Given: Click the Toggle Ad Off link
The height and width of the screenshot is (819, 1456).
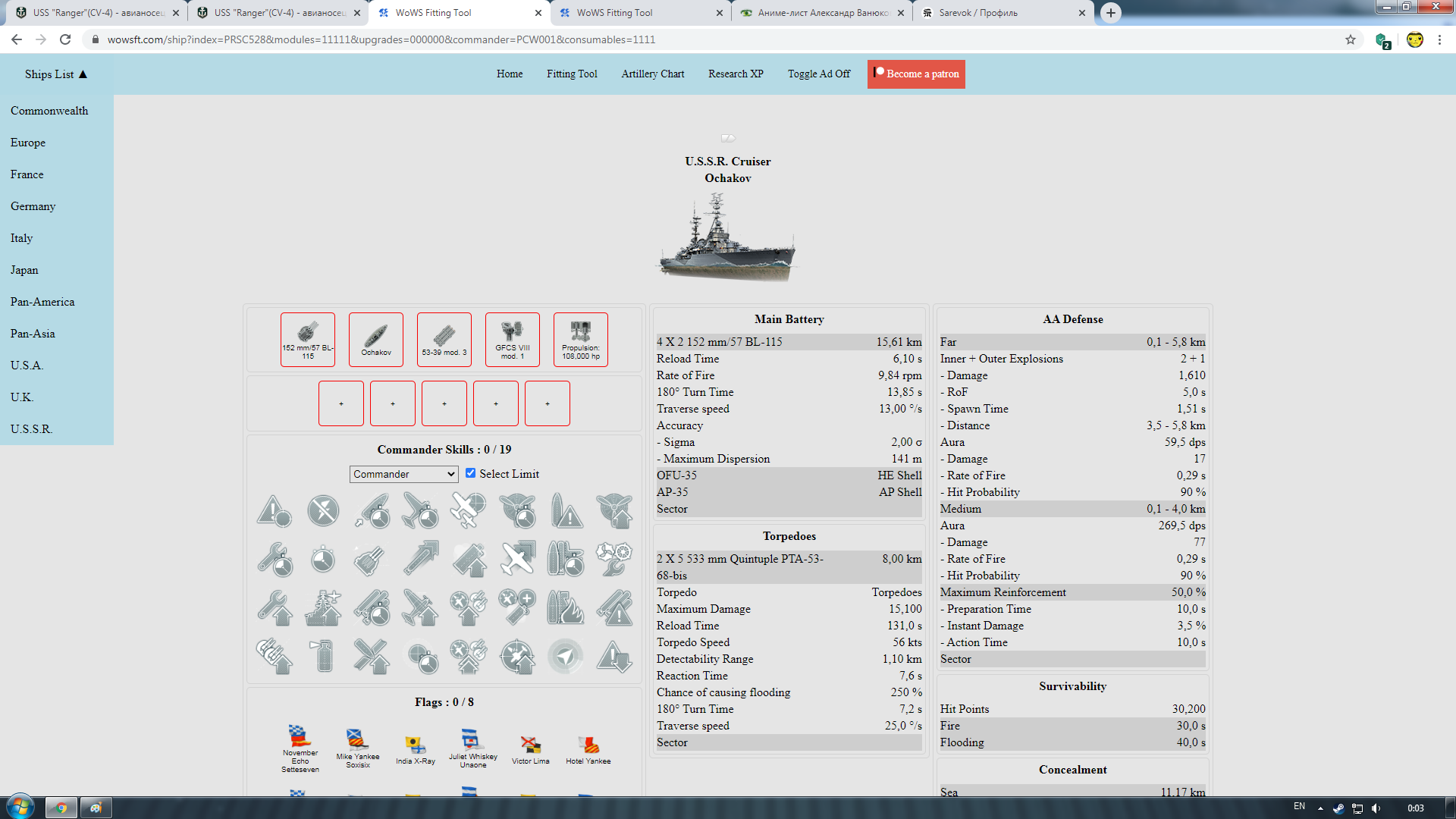Looking at the screenshot, I should pos(819,74).
